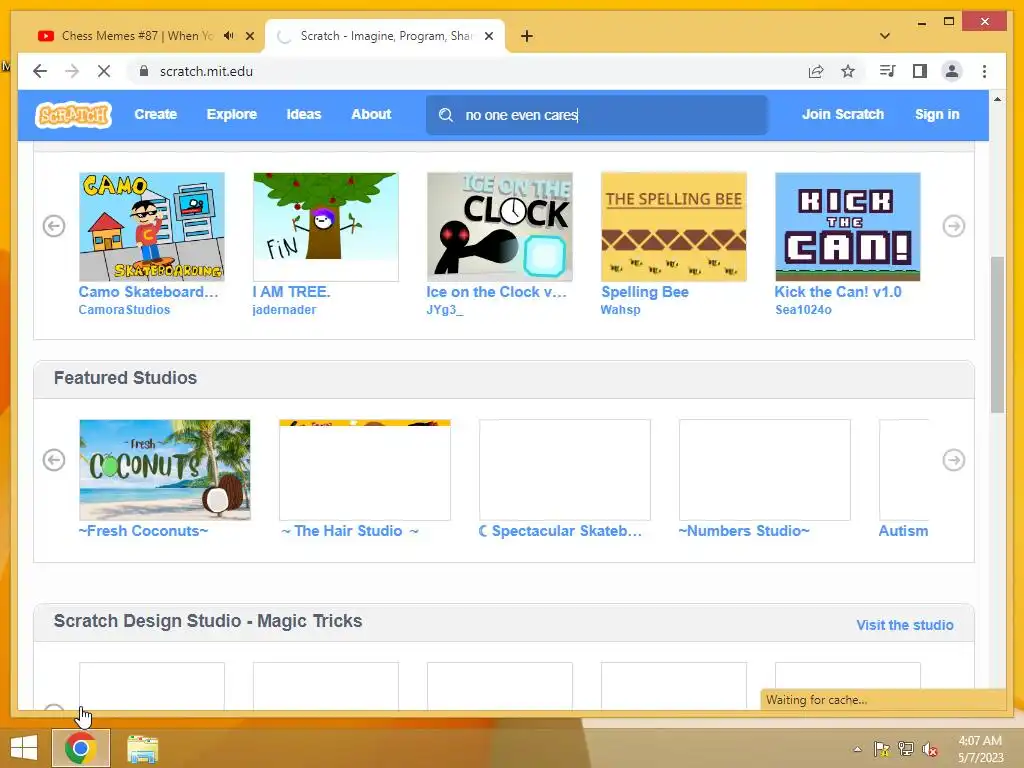Click Join Scratch
Viewport: 1024px width, 768px height.
(x=842, y=114)
